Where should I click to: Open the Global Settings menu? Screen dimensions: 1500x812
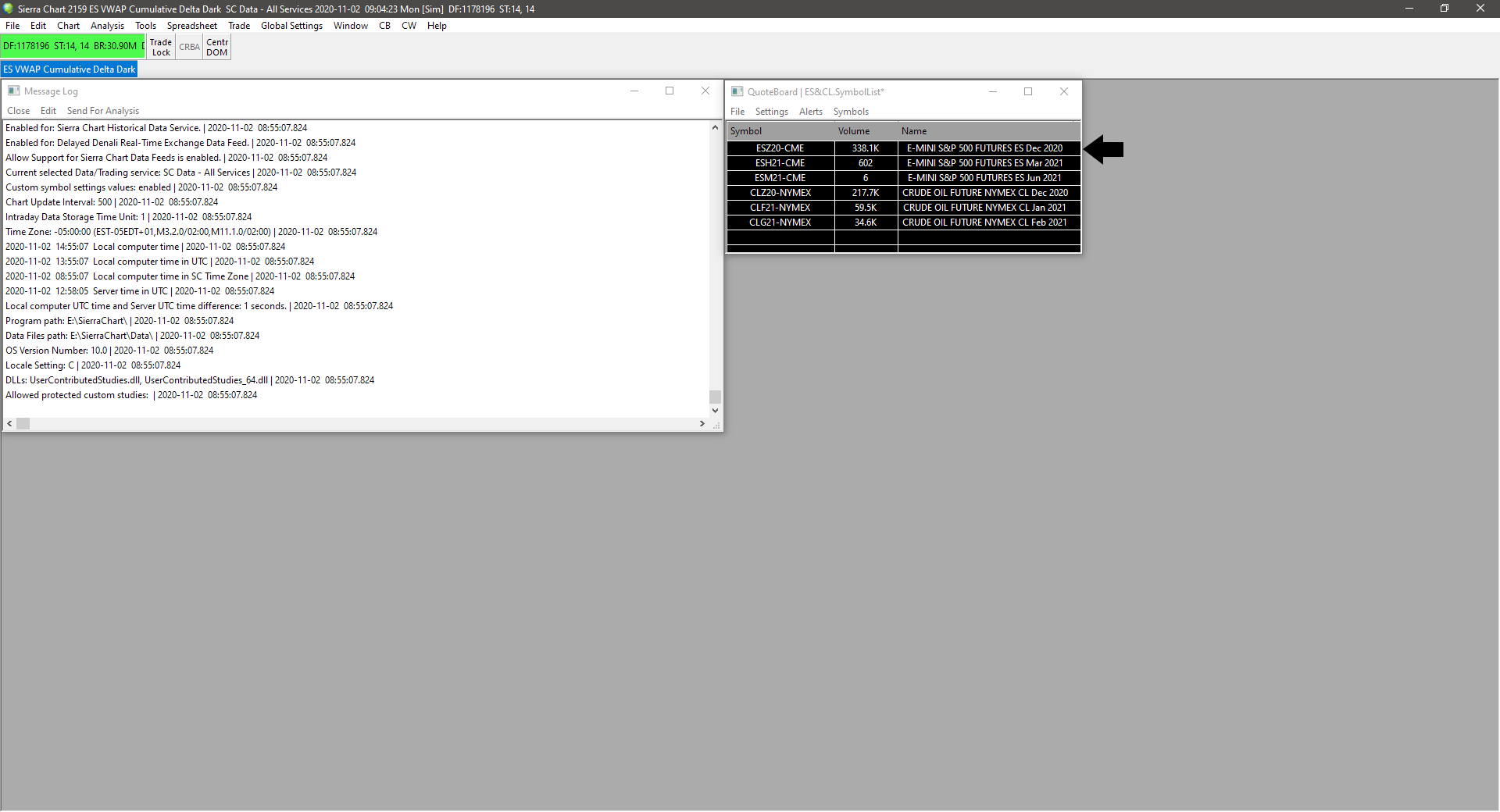coord(291,26)
